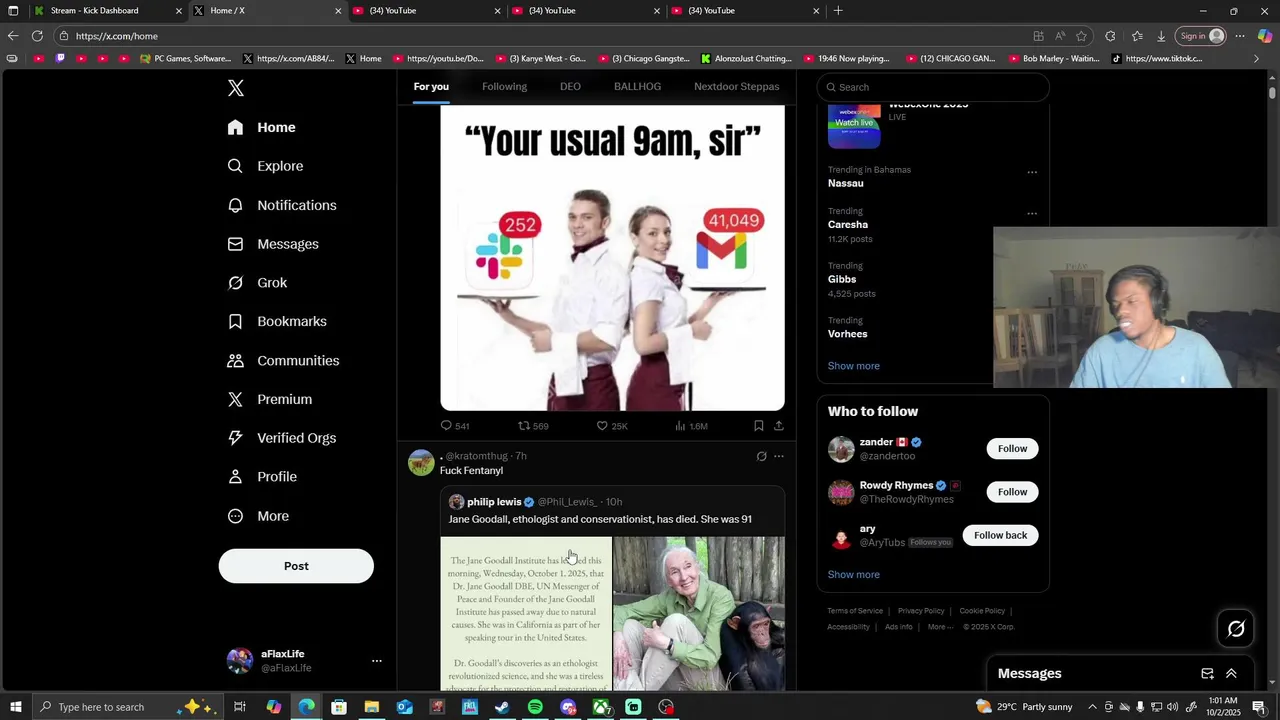1280x720 pixels.
Task: Open Explore from the X sidebar
Action: (265, 166)
